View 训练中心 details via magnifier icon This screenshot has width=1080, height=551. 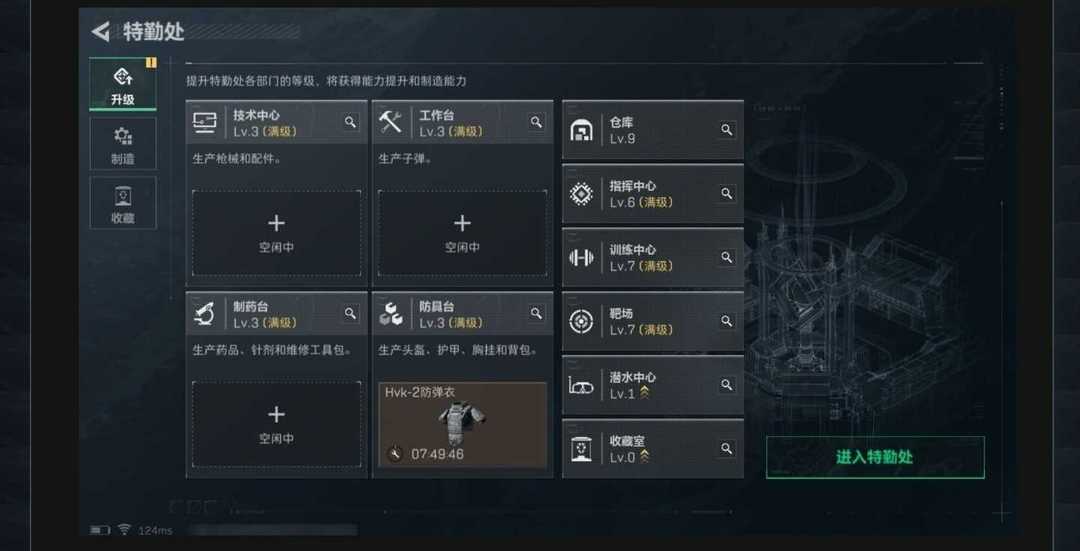pos(727,257)
